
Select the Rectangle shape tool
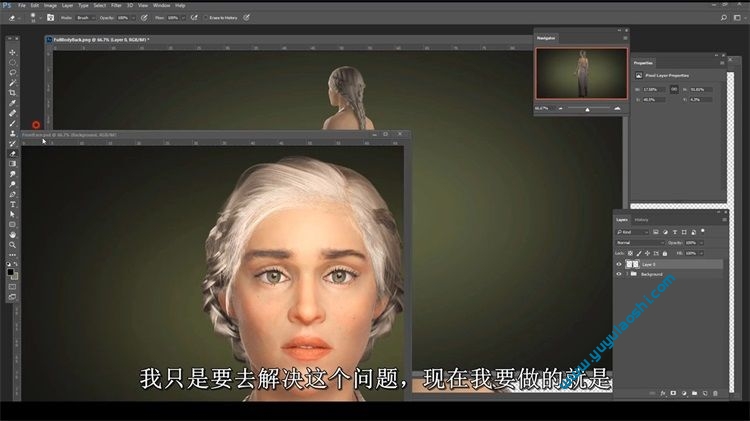[12, 224]
